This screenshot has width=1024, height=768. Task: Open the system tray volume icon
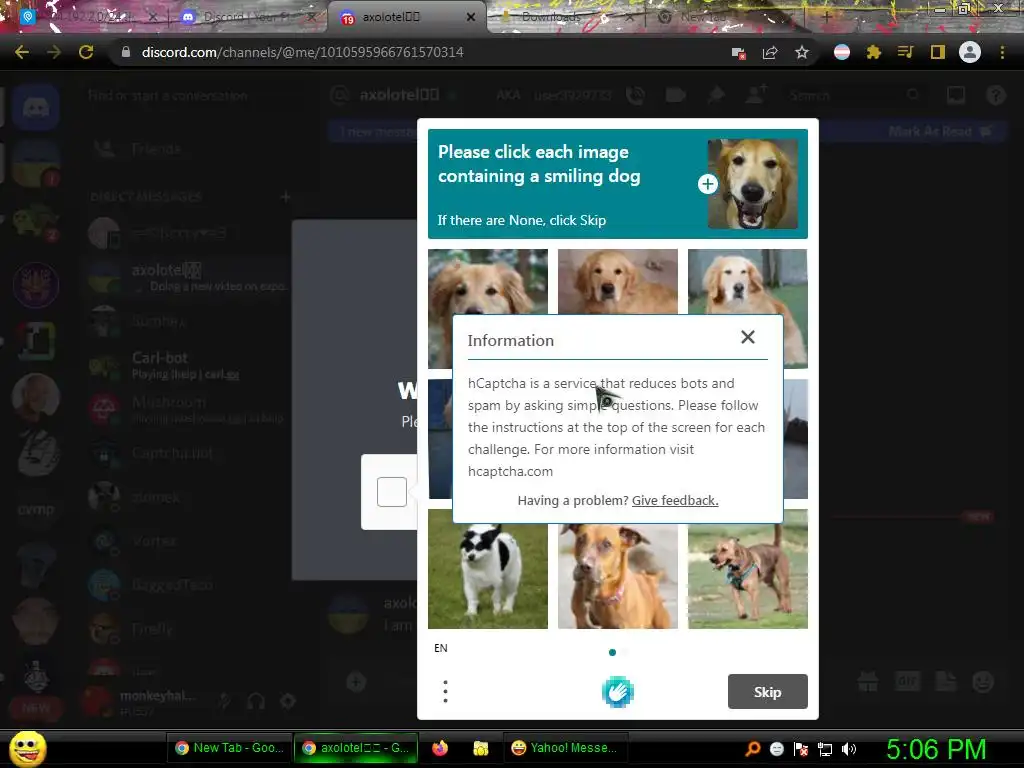tap(848, 749)
